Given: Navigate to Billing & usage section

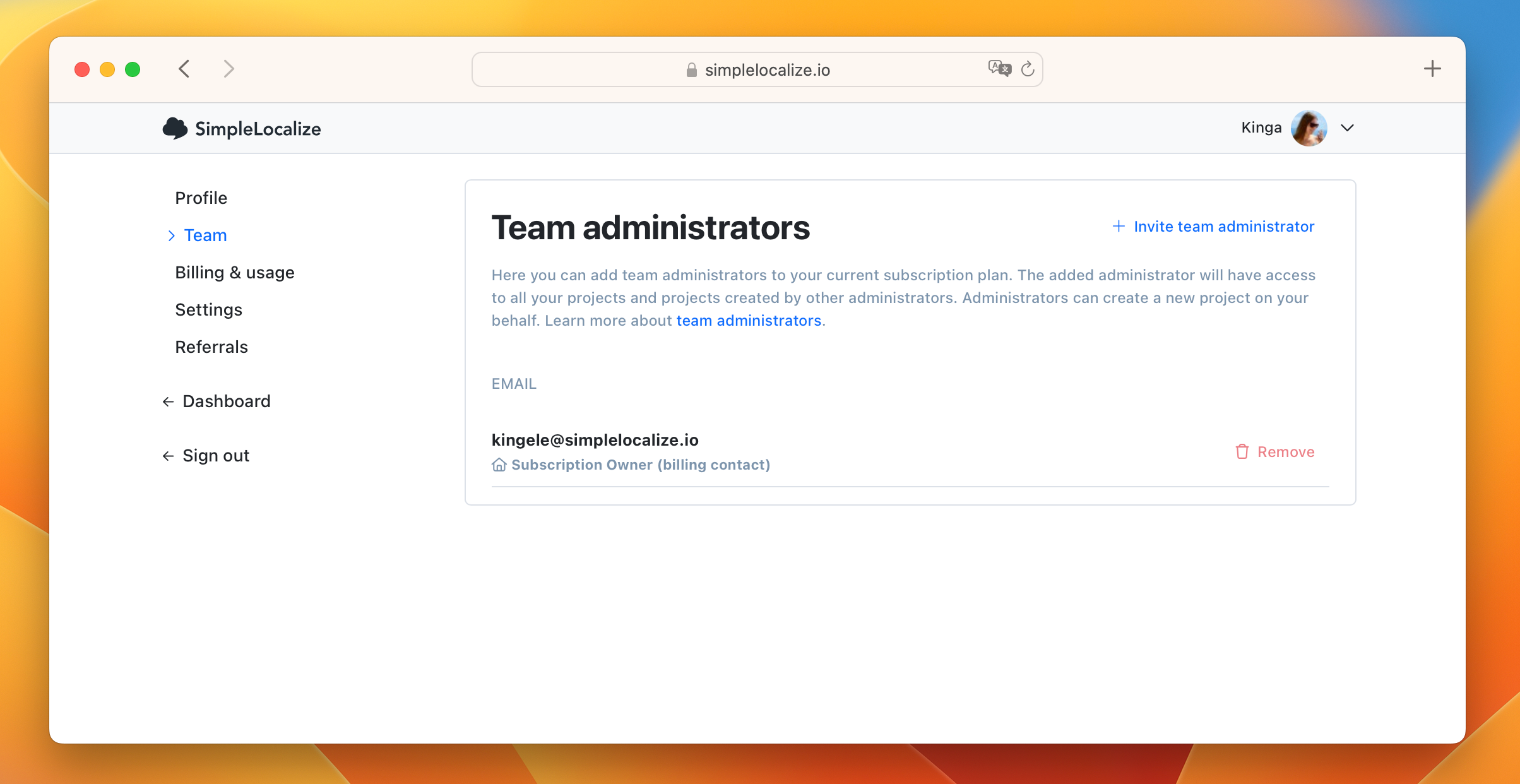Looking at the screenshot, I should pyautogui.click(x=235, y=272).
